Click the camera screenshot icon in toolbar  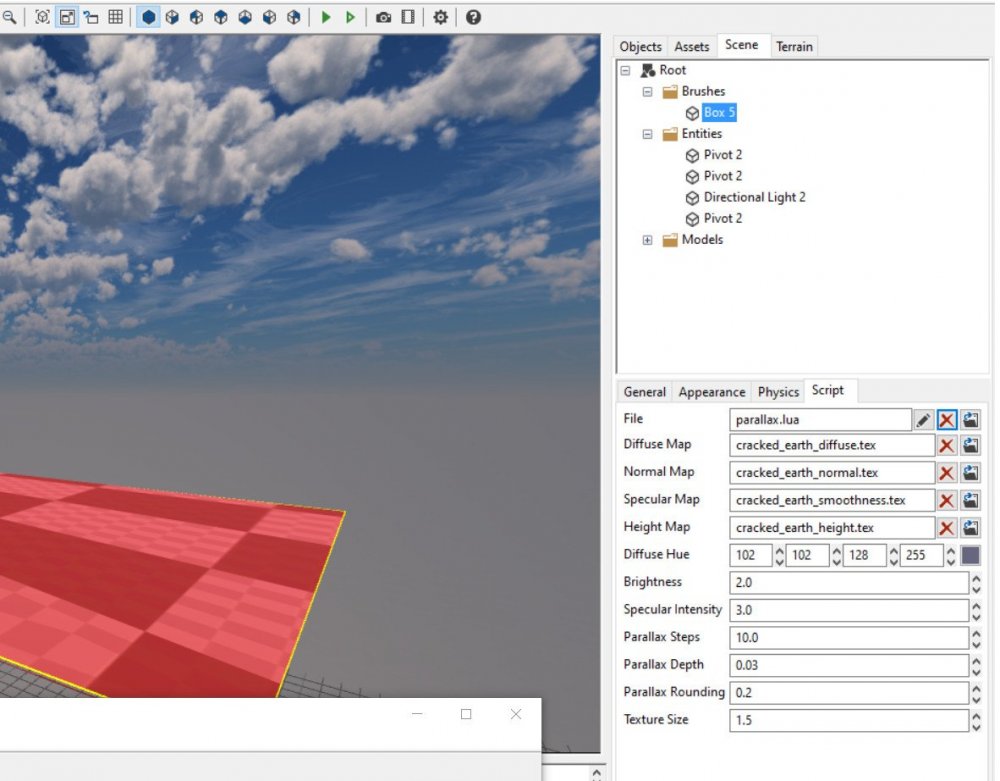pyautogui.click(x=383, y=17)
